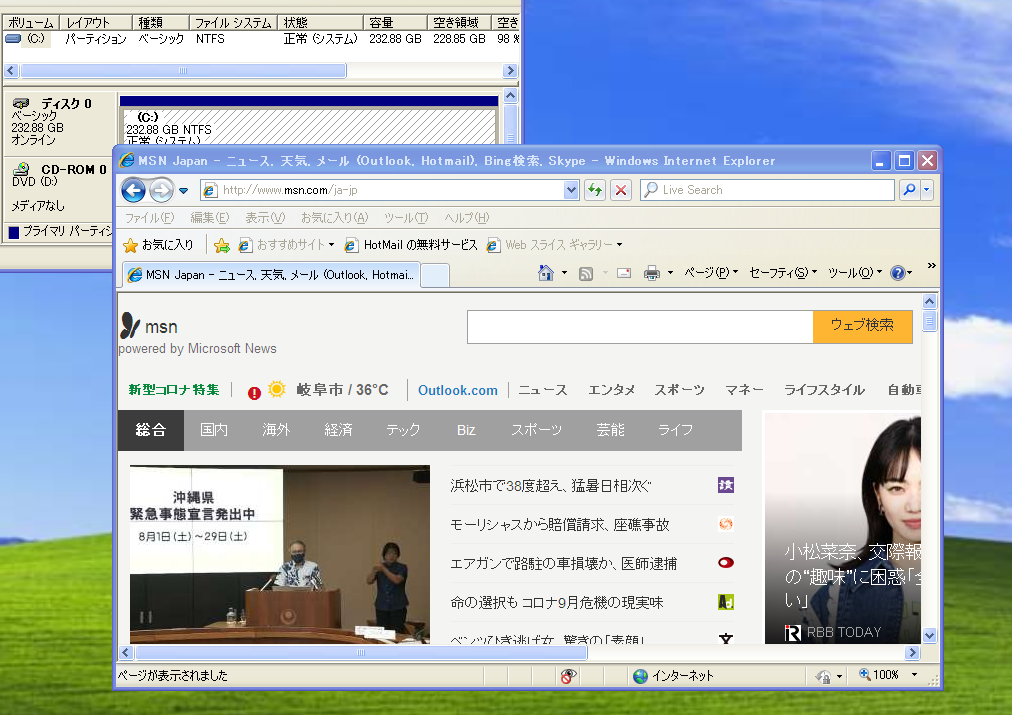Image resolution: width=1012 pixels, height=715 pixels.
Task: Click the msn logo
Action: pos(149,326)
